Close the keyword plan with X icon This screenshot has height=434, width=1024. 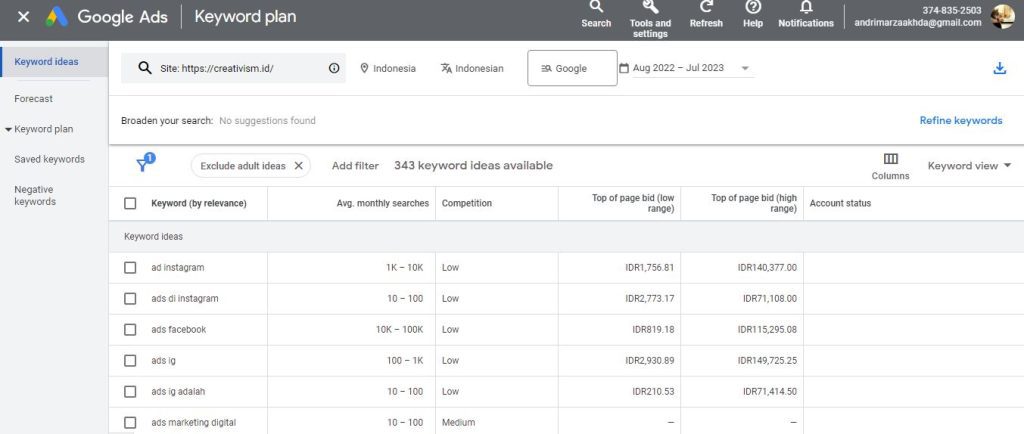coord(24,16)
